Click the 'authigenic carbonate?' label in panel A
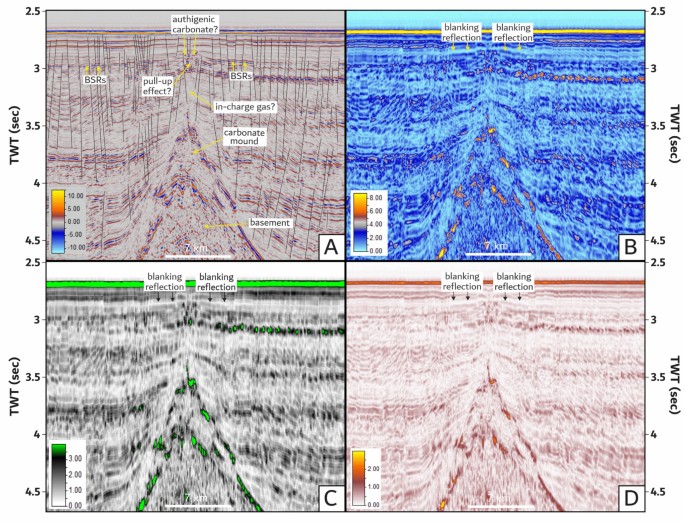 [195, 24]
